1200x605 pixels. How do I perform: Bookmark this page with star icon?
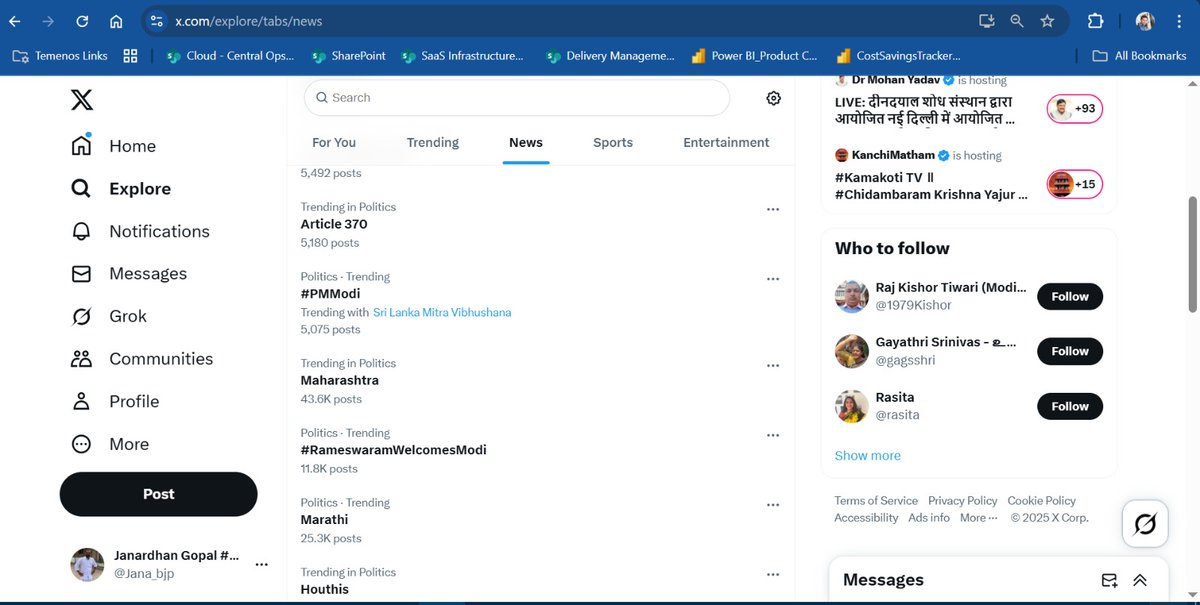1047,21
